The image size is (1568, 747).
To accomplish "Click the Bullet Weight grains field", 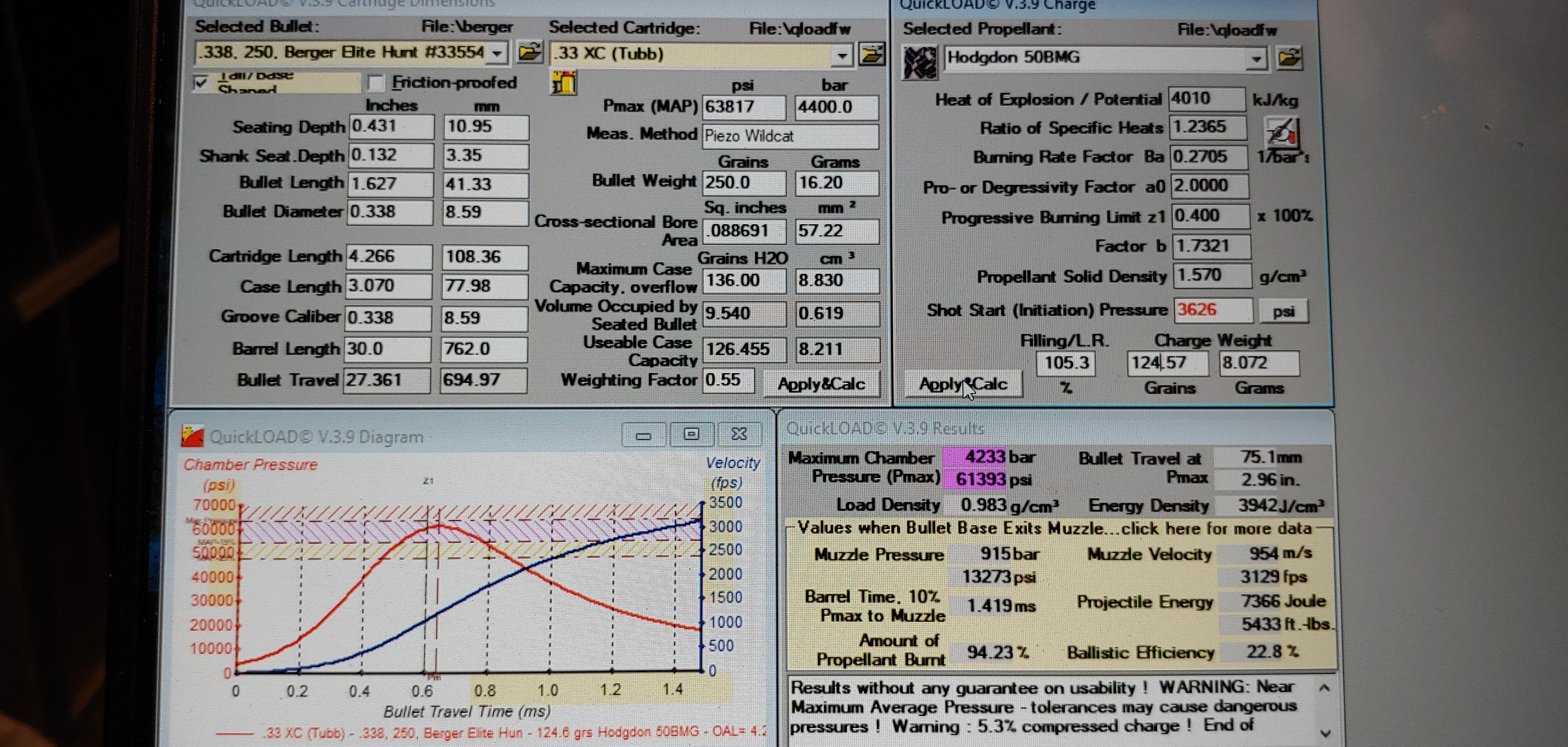I will point(744,183).
